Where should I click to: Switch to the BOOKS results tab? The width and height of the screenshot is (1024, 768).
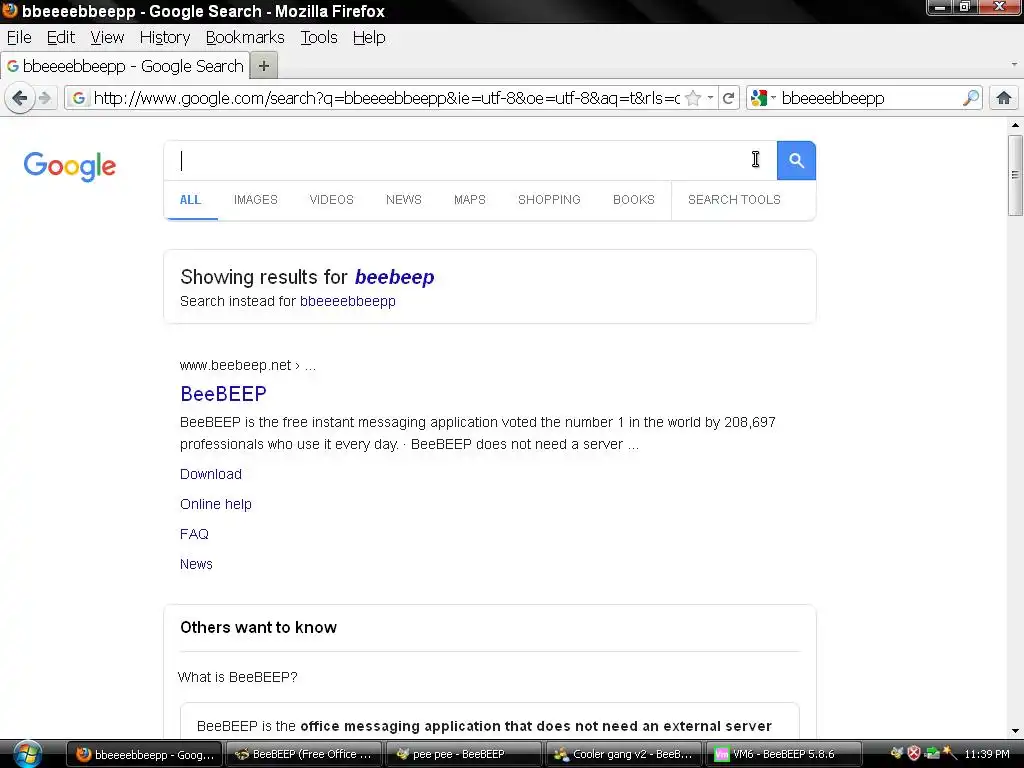click(x=633, y=200)
